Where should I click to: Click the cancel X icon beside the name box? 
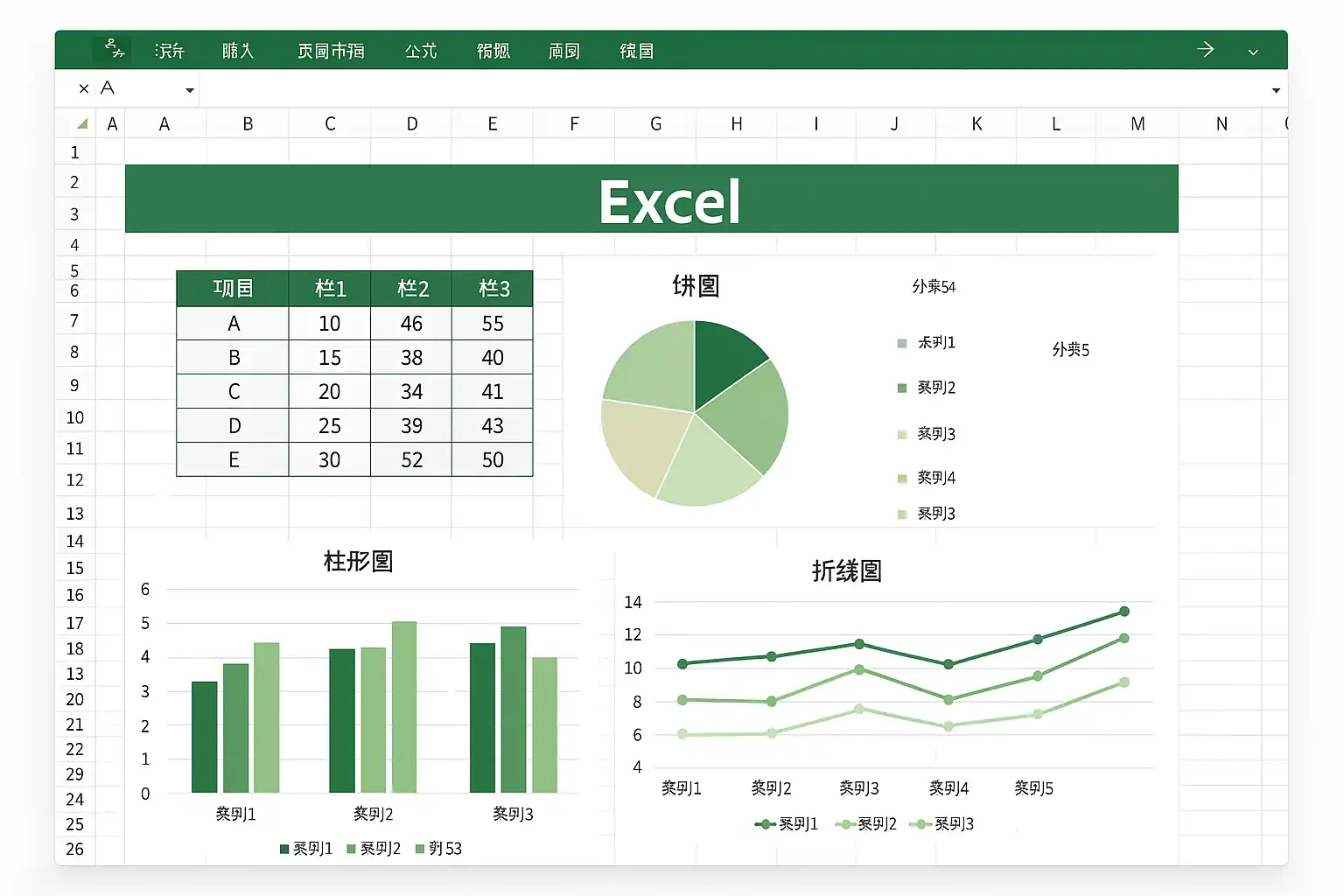pos(84,88)
